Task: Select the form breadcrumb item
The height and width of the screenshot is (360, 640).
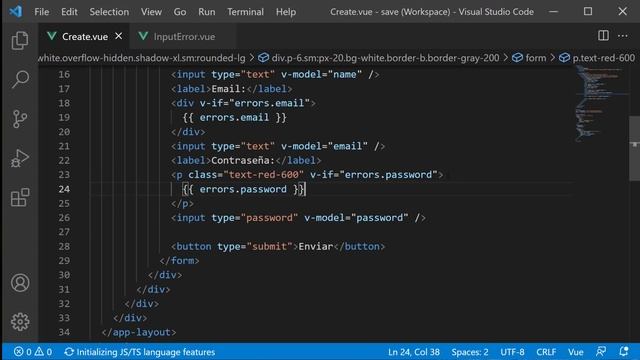Action: [529, 58]
